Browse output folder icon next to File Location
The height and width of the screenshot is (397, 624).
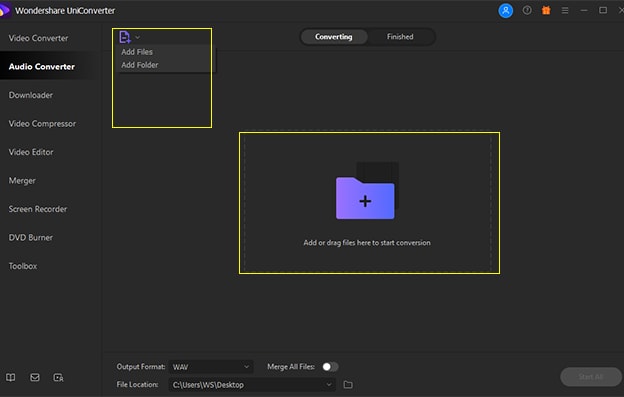(348, 385)
